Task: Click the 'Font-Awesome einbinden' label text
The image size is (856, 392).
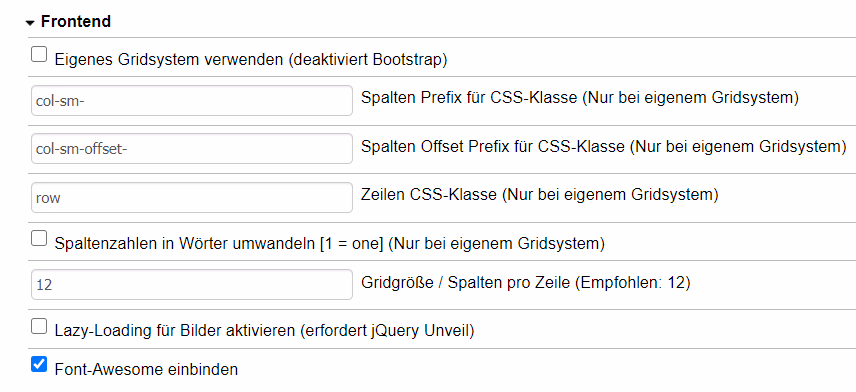Action: [146, 370]
